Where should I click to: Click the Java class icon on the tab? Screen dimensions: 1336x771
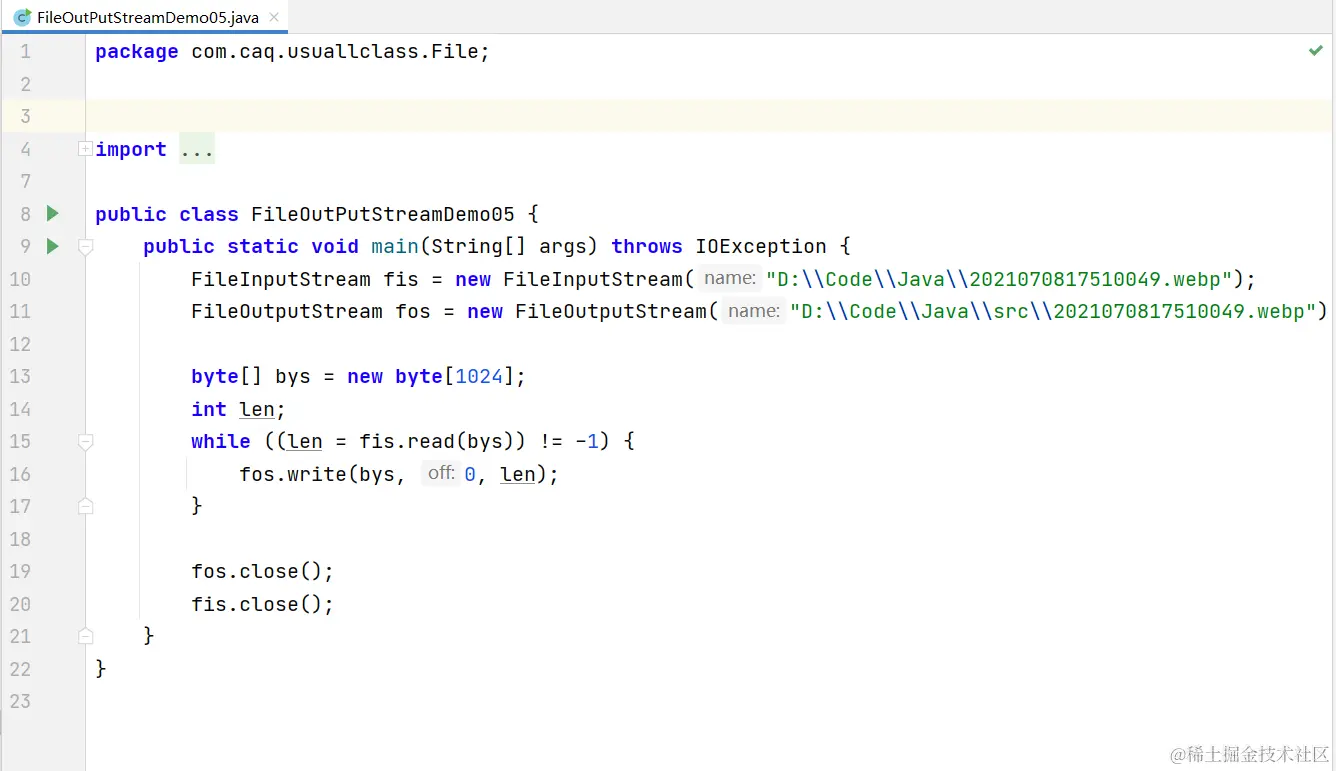(x=21, y=18)
